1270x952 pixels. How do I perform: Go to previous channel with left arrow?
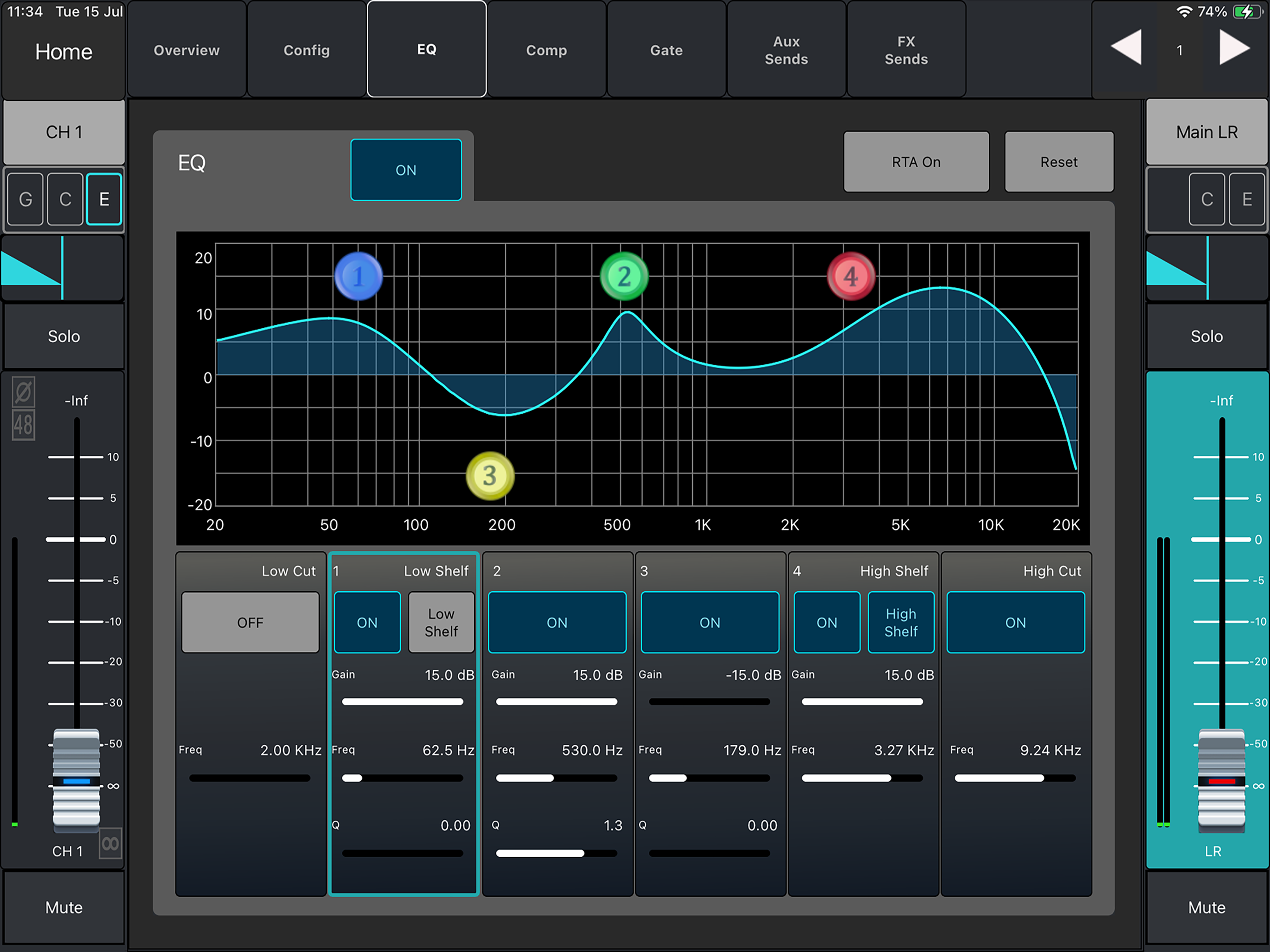pyautogui.click(x=1126, y=48)
